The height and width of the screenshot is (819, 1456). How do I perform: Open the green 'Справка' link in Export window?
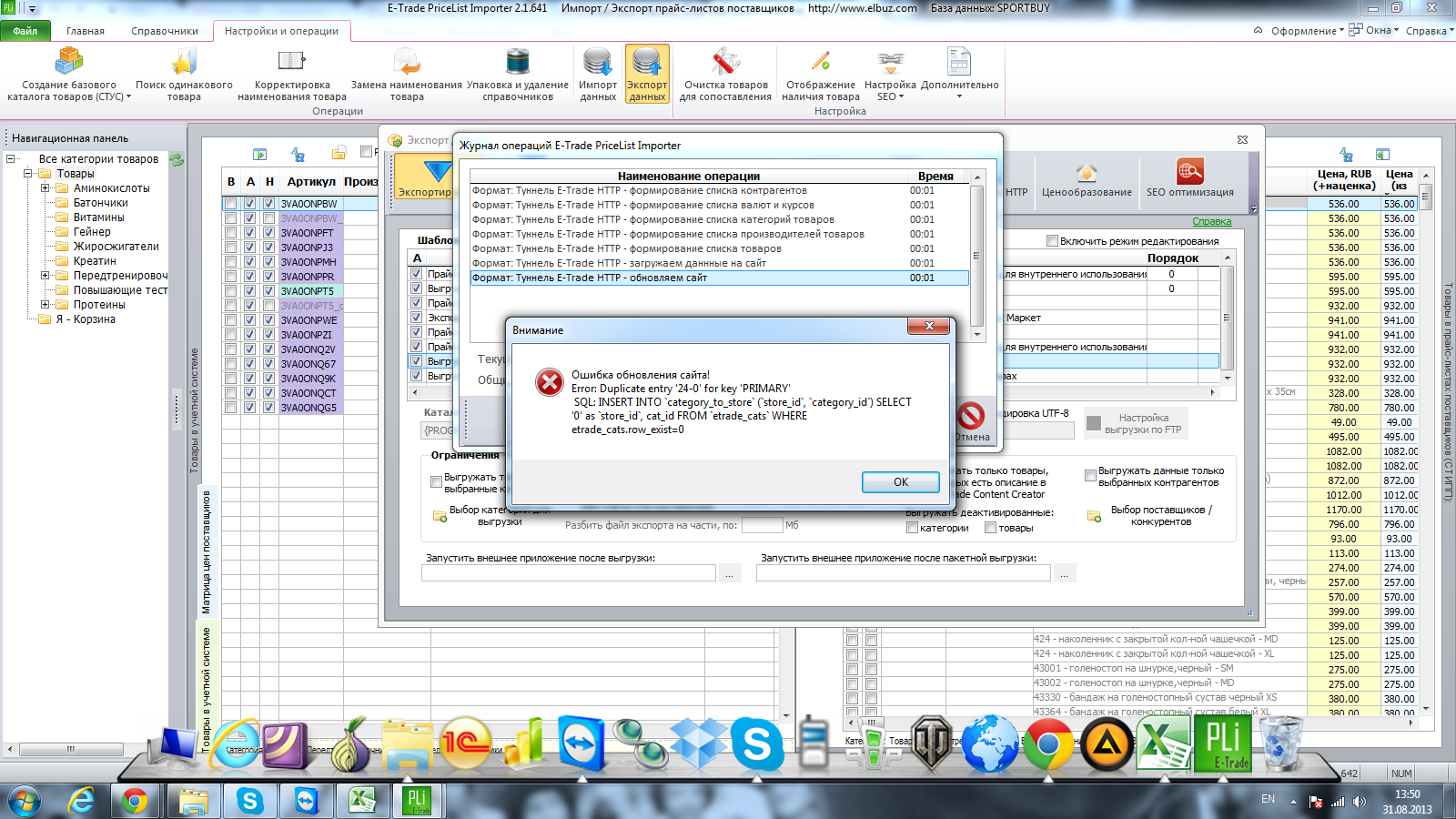(x=1211, y=221)
